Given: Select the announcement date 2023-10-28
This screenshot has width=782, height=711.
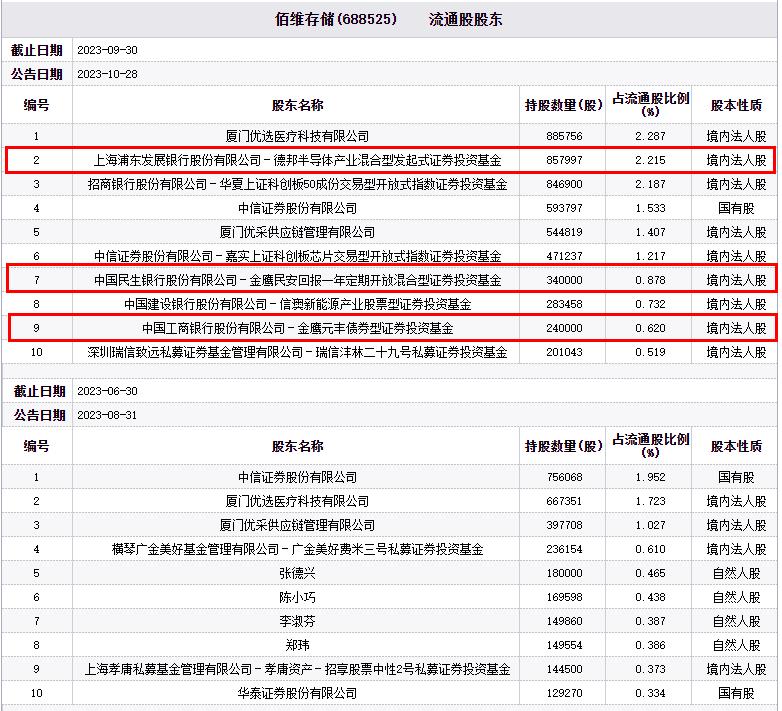Looking at the screenshot, I should tap(107, 74).
